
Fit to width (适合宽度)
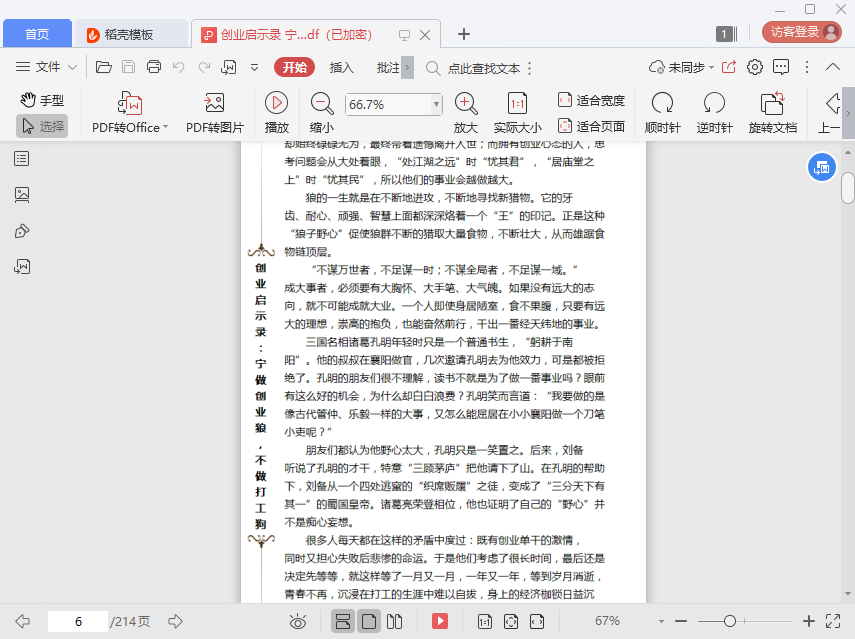tap(591, 100)
